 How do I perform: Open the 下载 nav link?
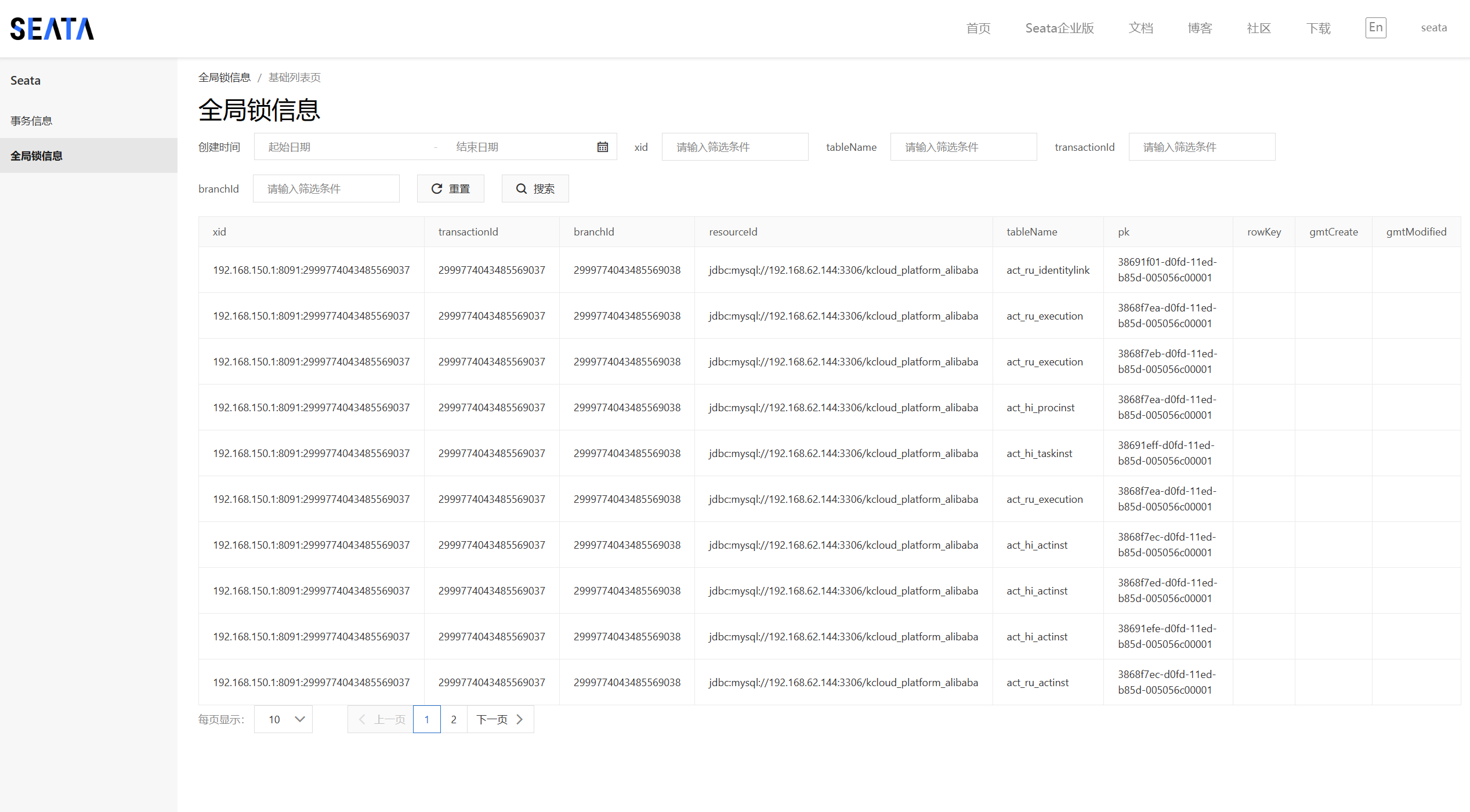tap(1318, 28)
